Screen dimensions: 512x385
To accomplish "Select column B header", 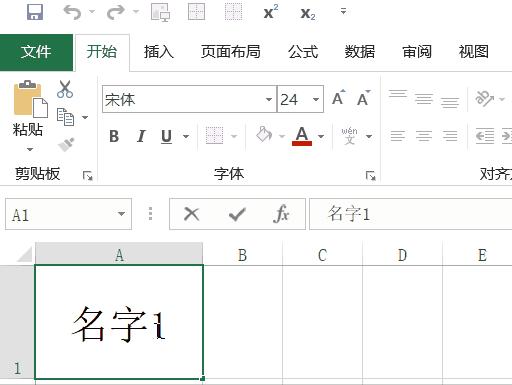I will (243, 255).
